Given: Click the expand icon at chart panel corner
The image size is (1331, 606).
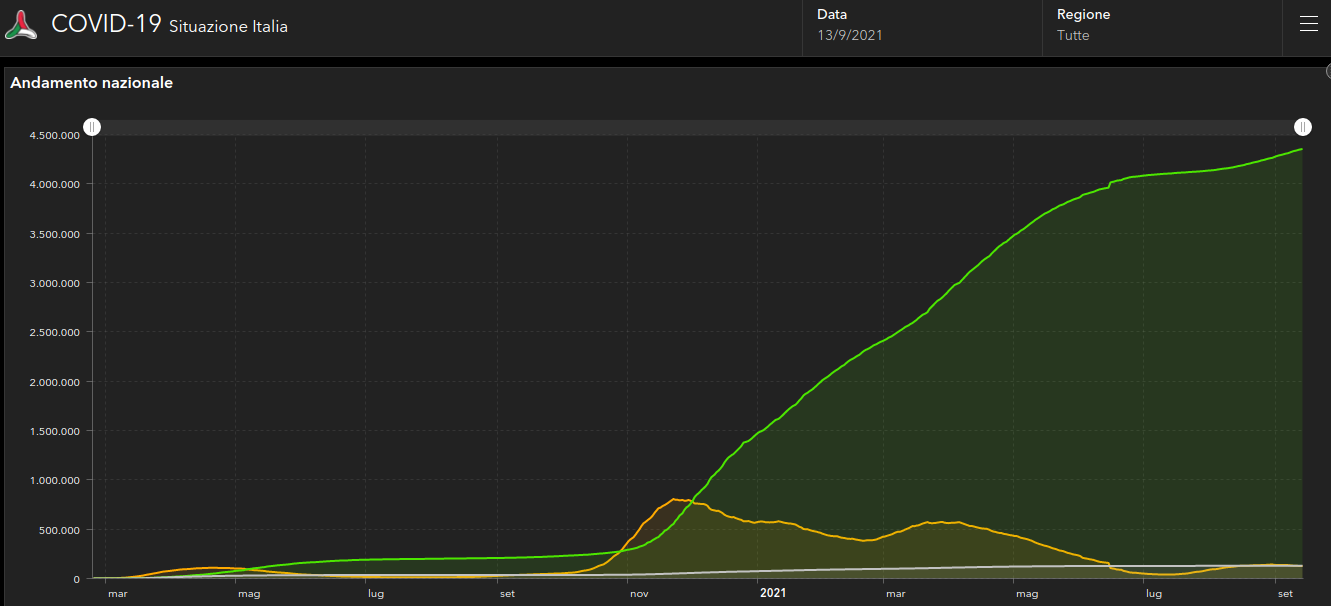Looking at the screenshot, I should click(x=1327, y=71).
